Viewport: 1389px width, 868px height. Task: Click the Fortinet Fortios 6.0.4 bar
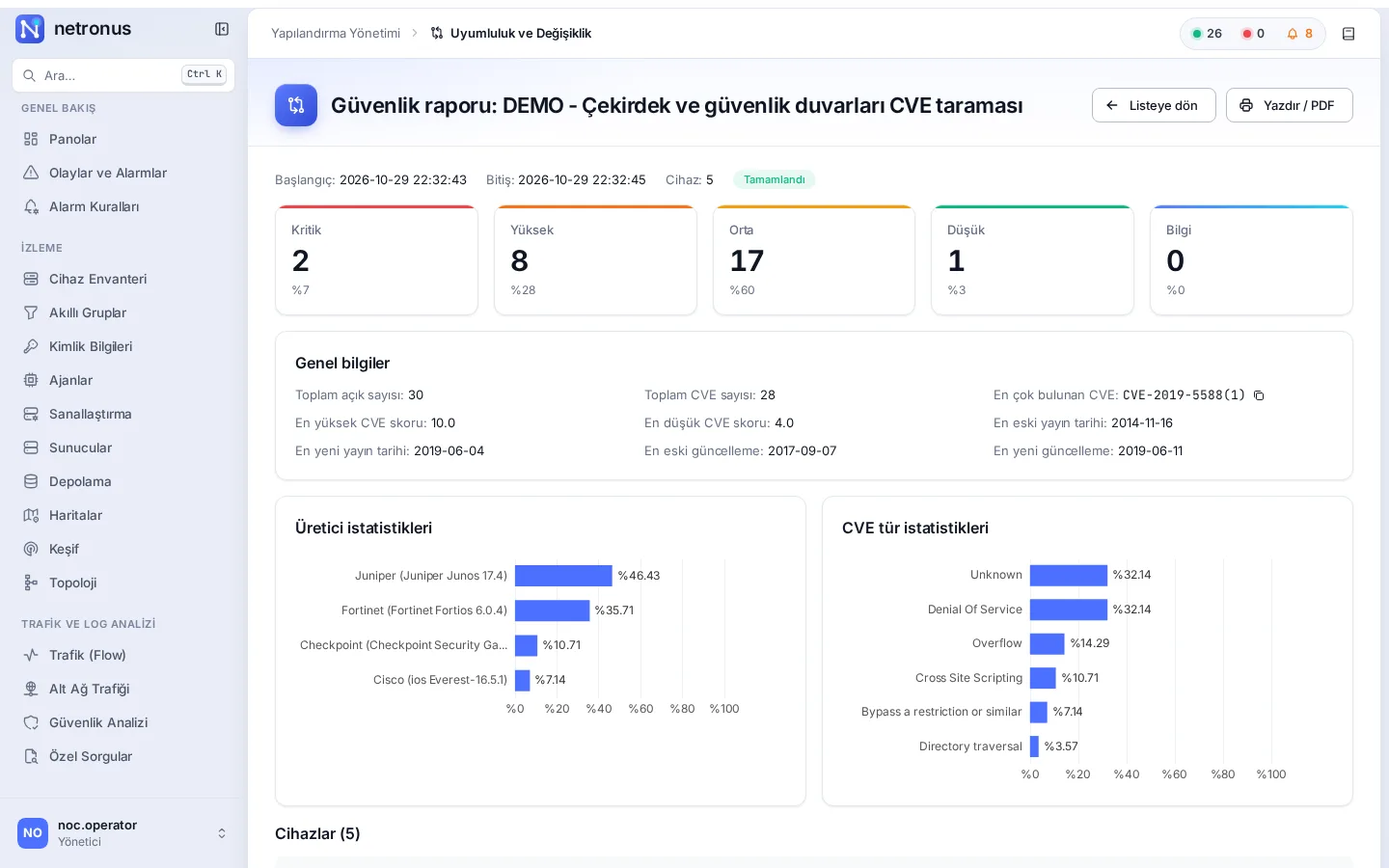coord(552,610)
